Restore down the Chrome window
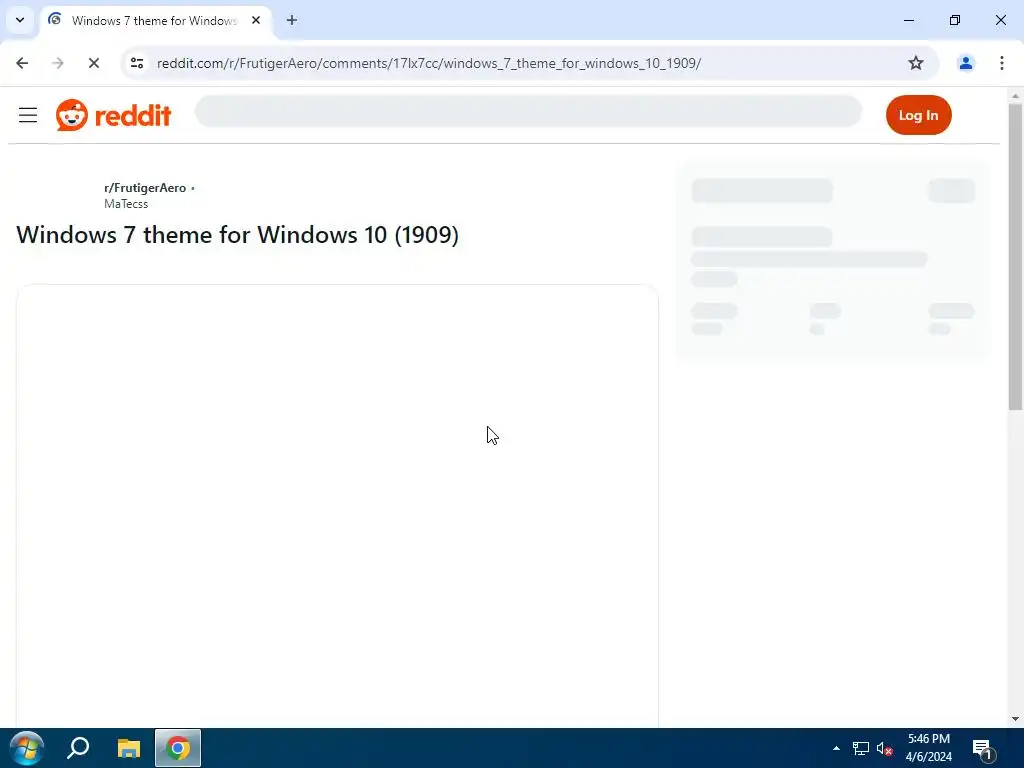This screenshot has height=768, width=1024. [x=955, y=20]
